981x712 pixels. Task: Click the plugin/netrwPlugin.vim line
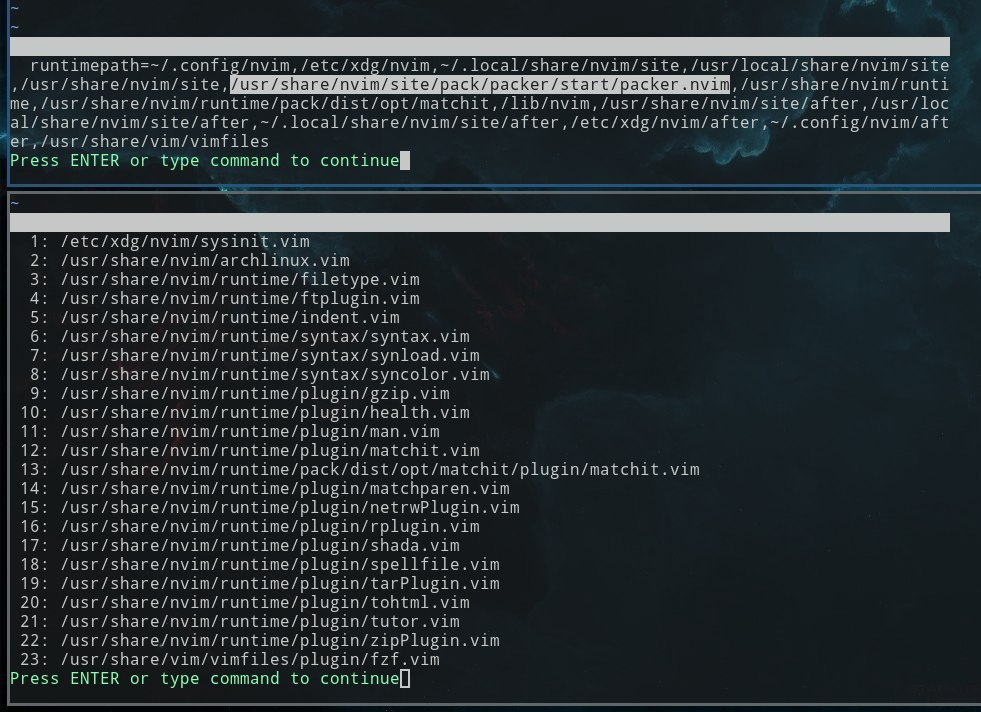pos(290,507)
